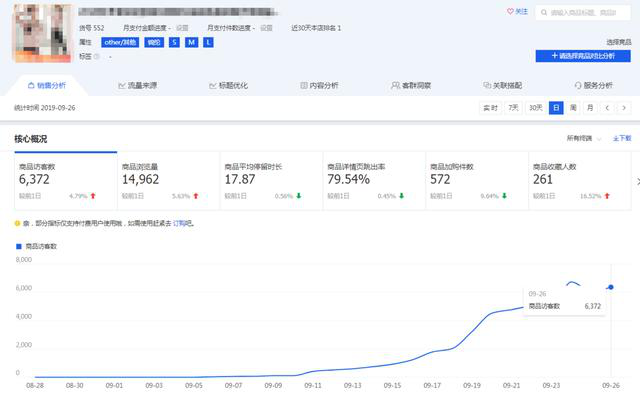
Task: Click the blue add-competitor comparison button
Action: pos(583,56)
